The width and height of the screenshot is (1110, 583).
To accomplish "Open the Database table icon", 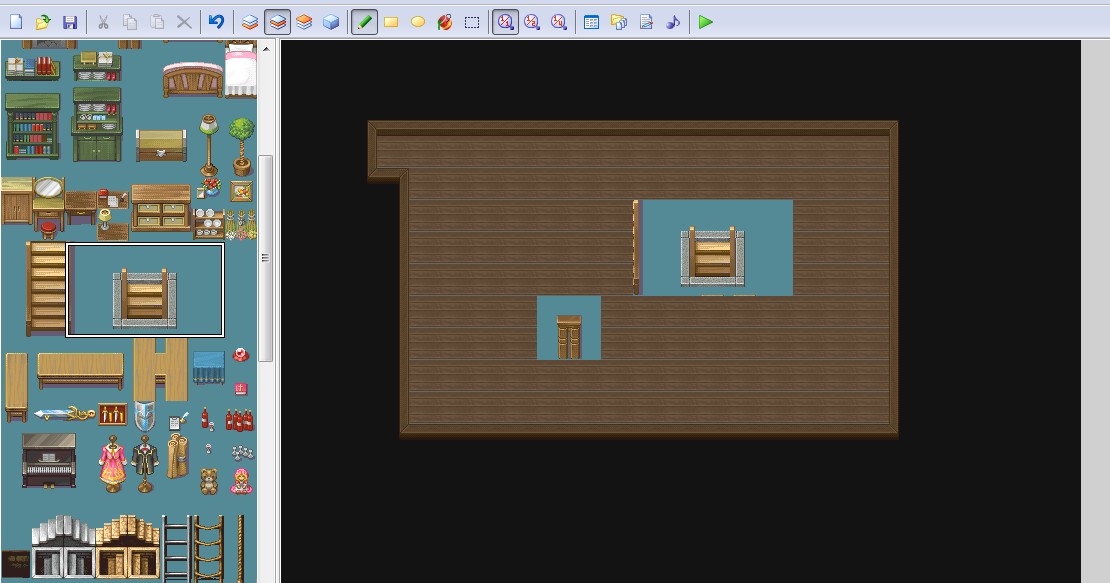I will click(592, 22).
